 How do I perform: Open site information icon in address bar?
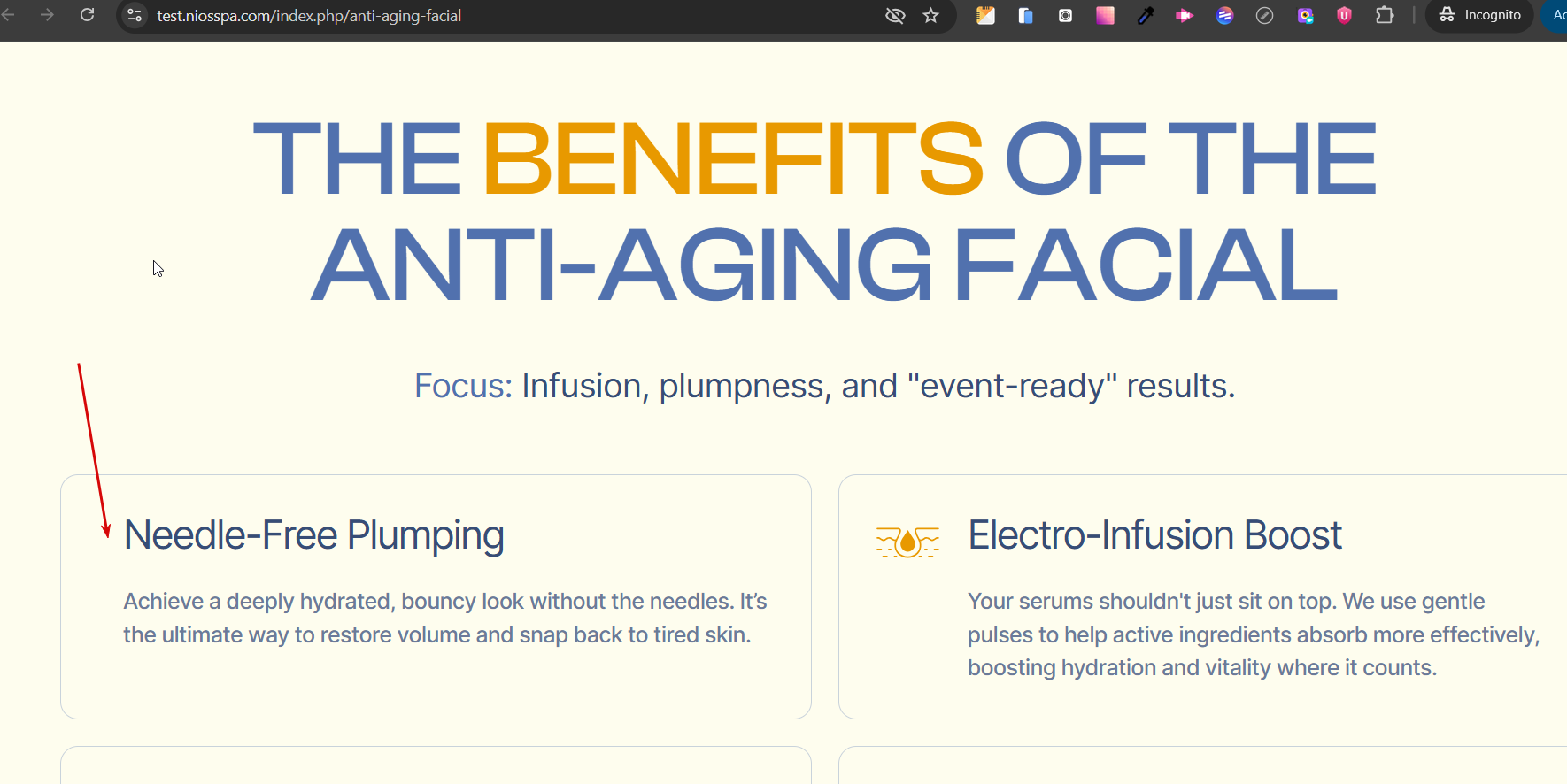[135, 15]
